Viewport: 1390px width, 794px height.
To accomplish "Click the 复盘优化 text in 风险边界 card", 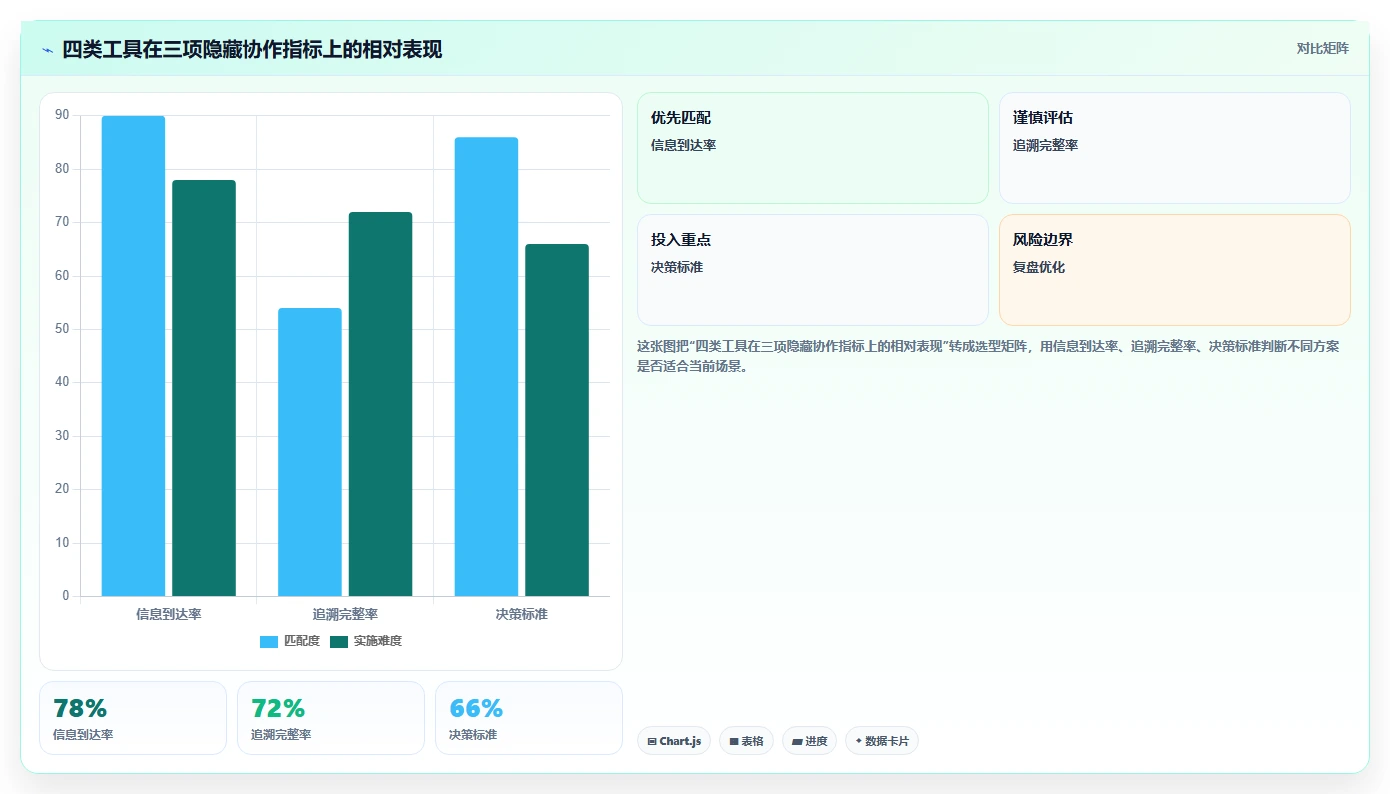I will click(x=1039, y=268).
